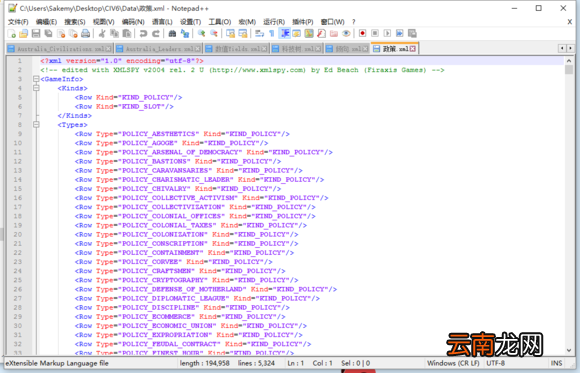Click the Save Recorded Macro icon
580x373 pixels.
tap(412, 34)
